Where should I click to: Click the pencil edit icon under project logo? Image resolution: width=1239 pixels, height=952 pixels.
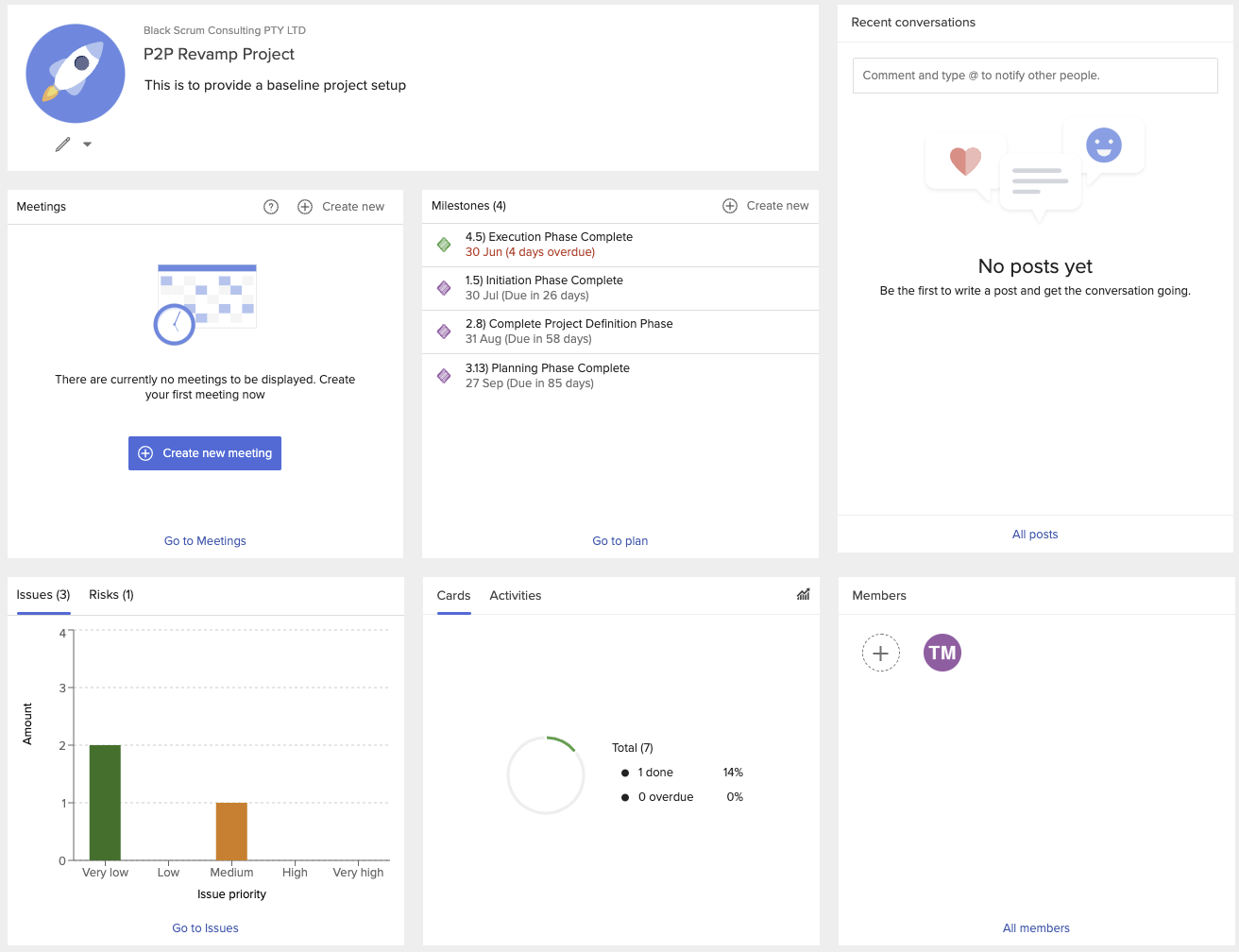(62, 144)
